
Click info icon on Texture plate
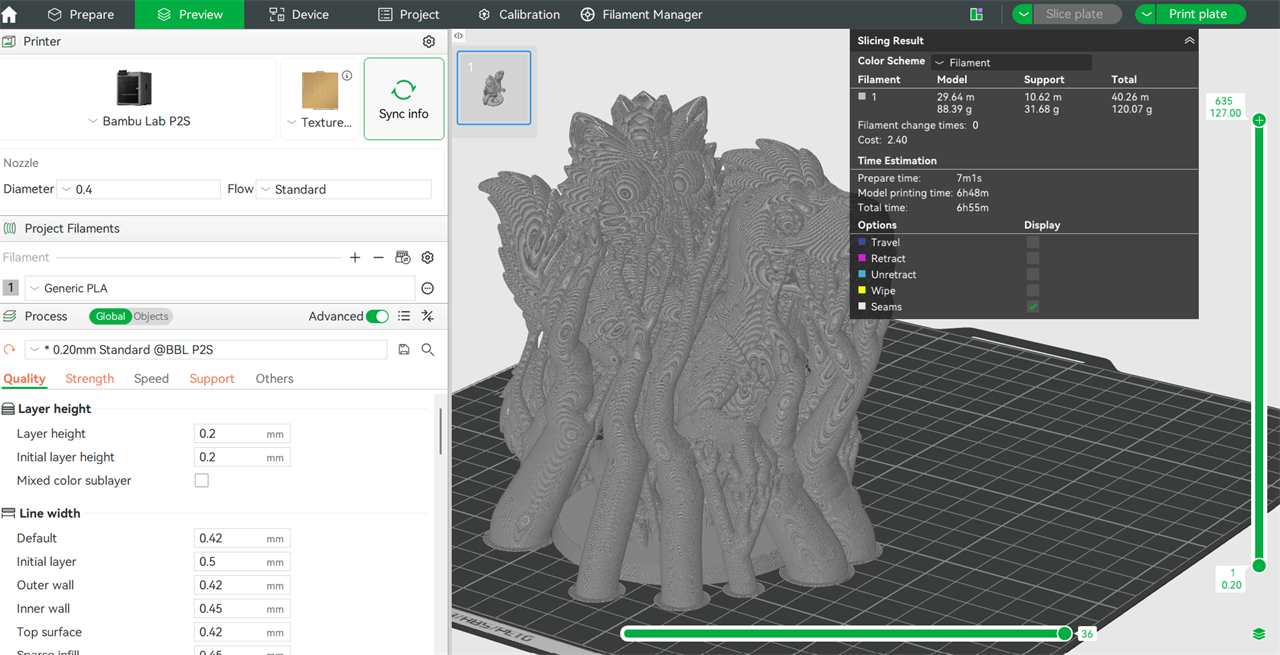[x=347, y=76]
